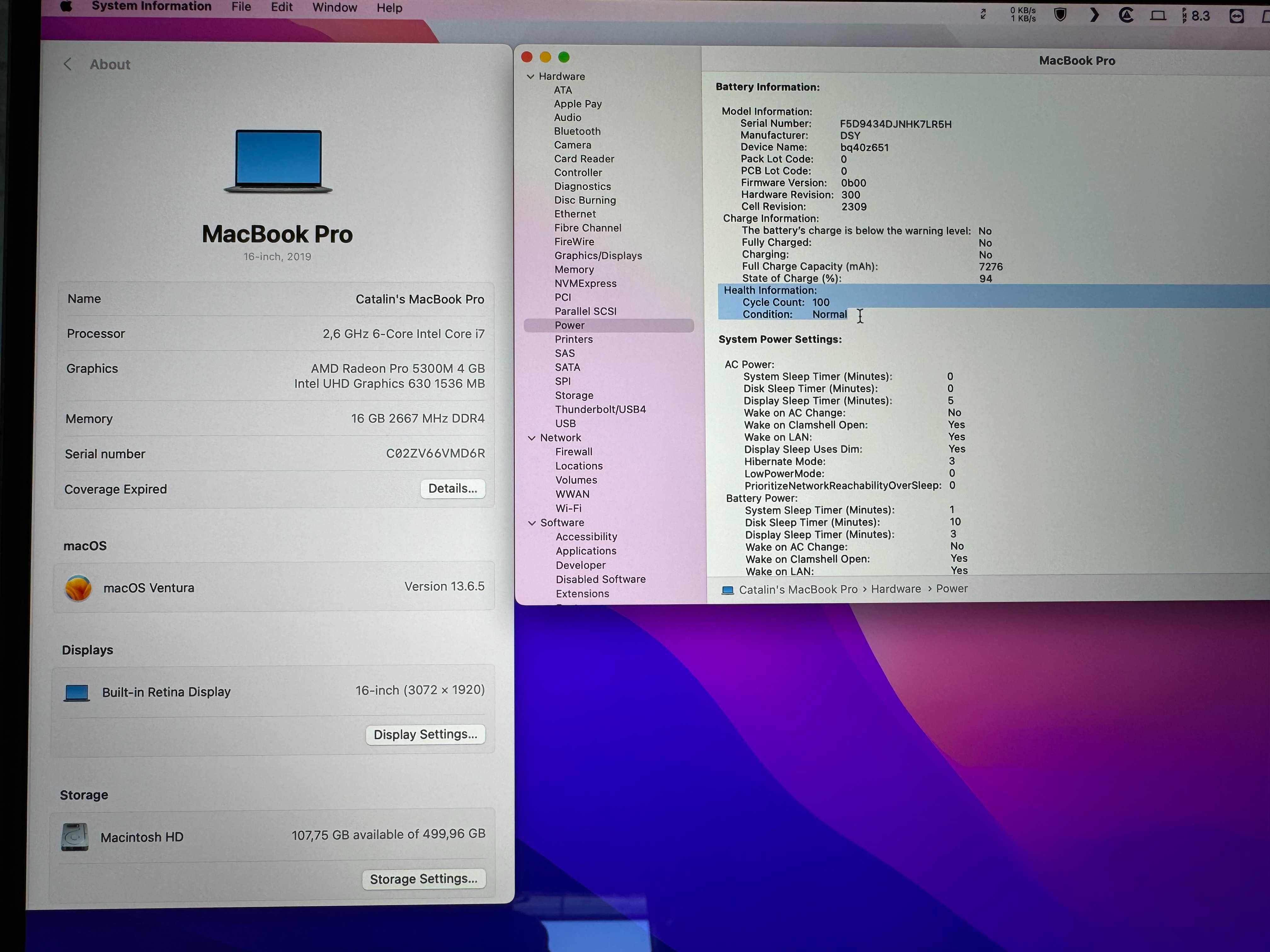
Task: Select Power in the sidebar
Action: (x=609, y=326)
